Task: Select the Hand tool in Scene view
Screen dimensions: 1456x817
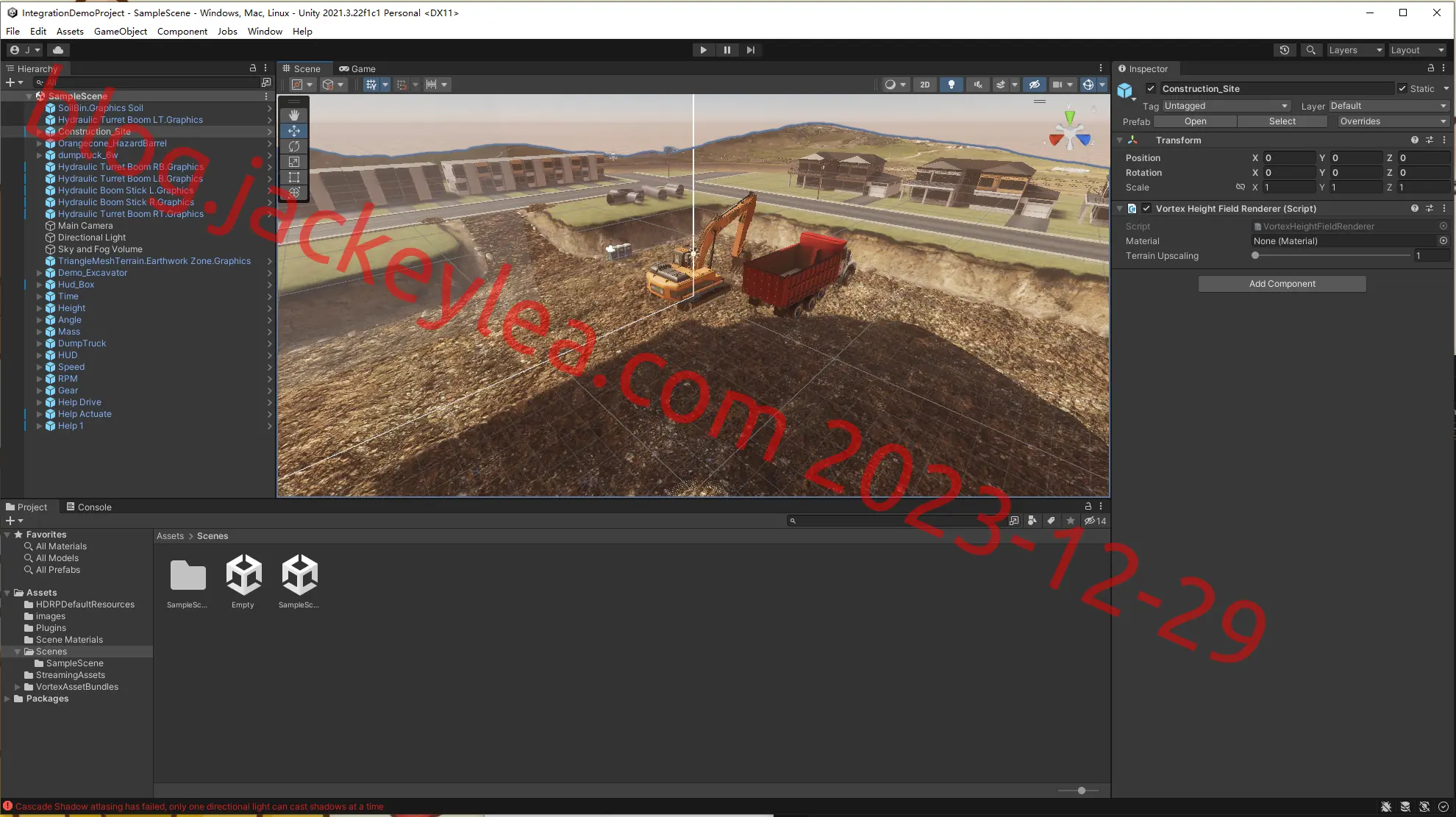Action: [294, 115]
